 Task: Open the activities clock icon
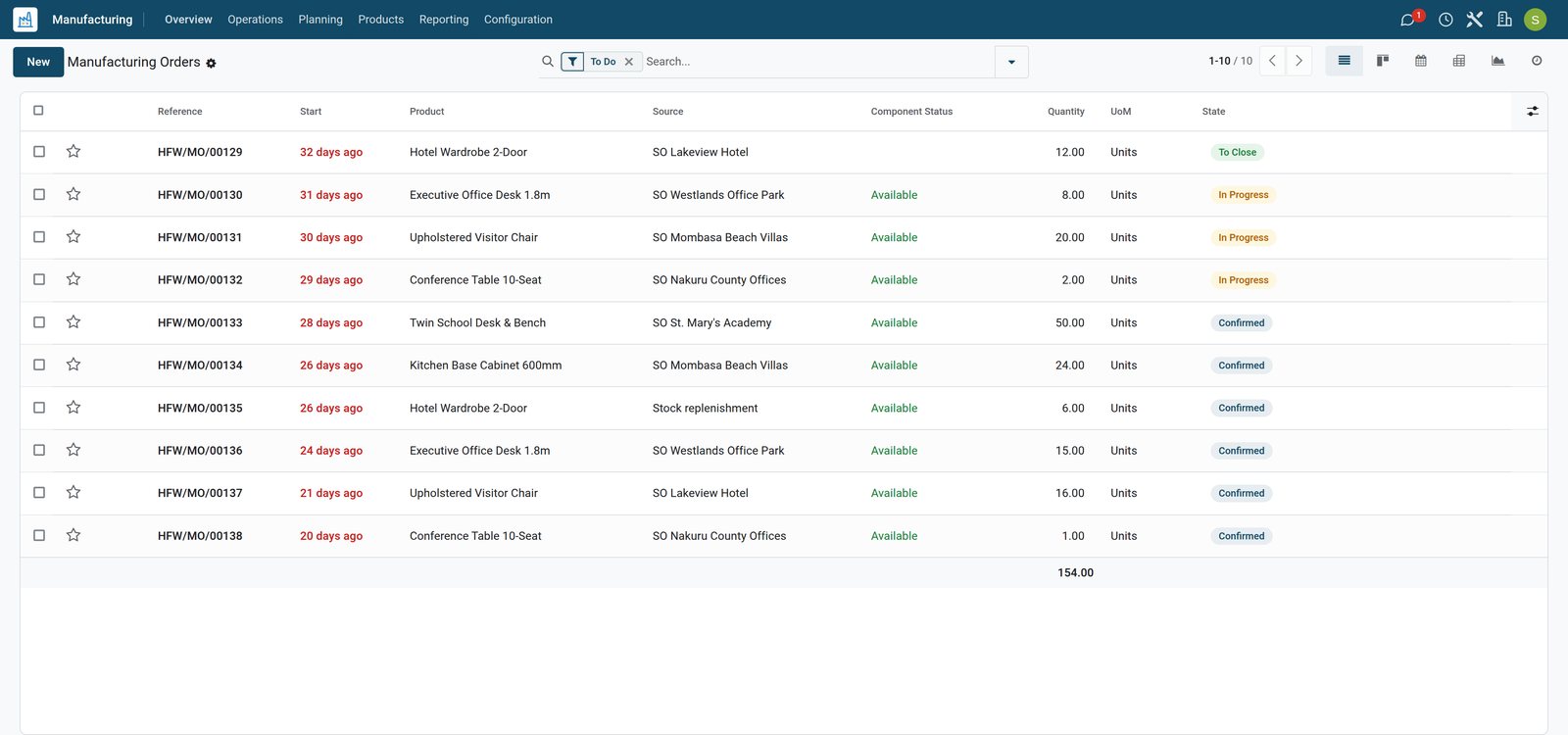pos(1445,20)
